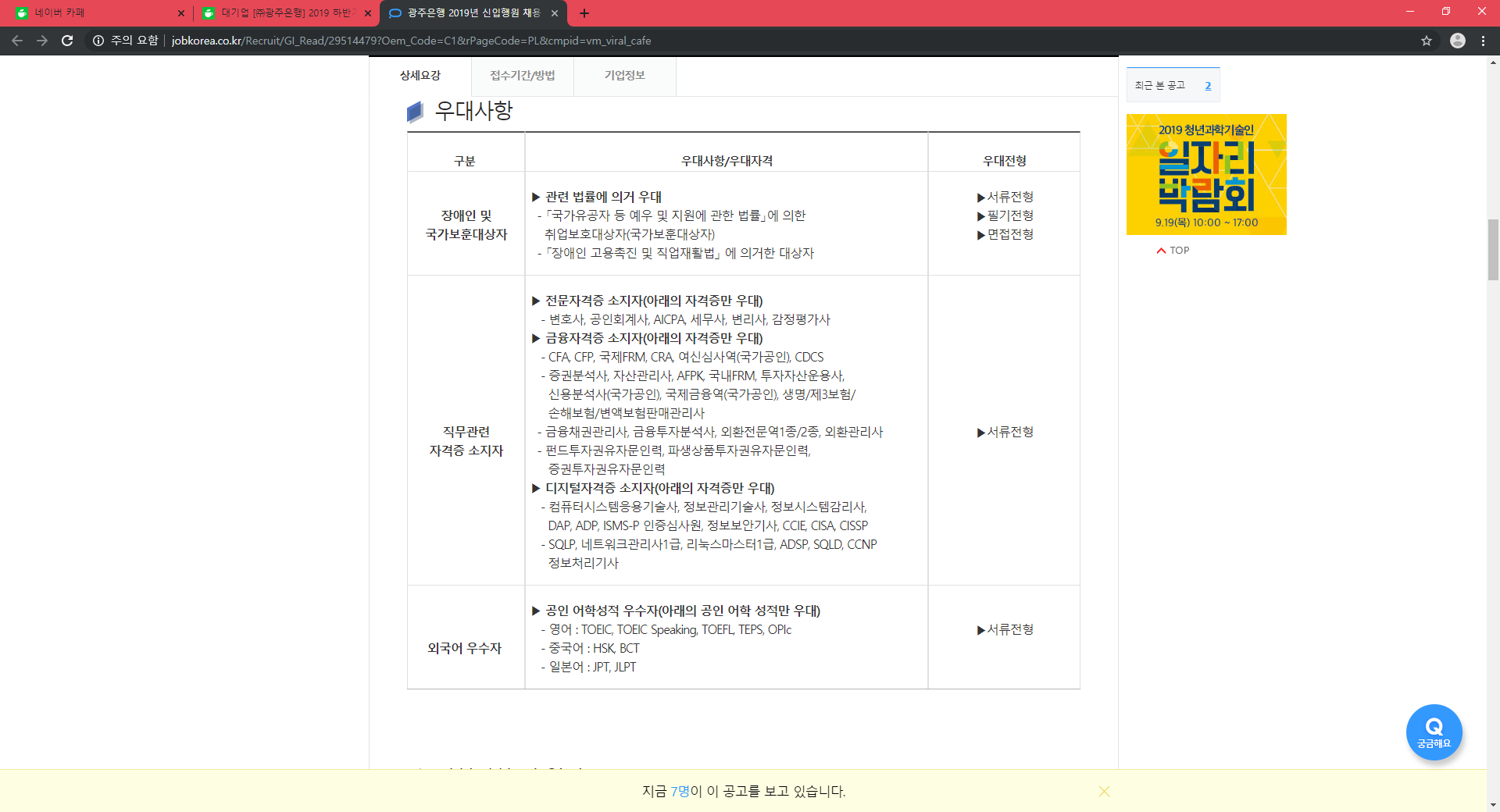Click '전문자격증 소지자' bullet line
Image resolution: width=1500 pixels, height=812 pixels.
tap(648, 301)
